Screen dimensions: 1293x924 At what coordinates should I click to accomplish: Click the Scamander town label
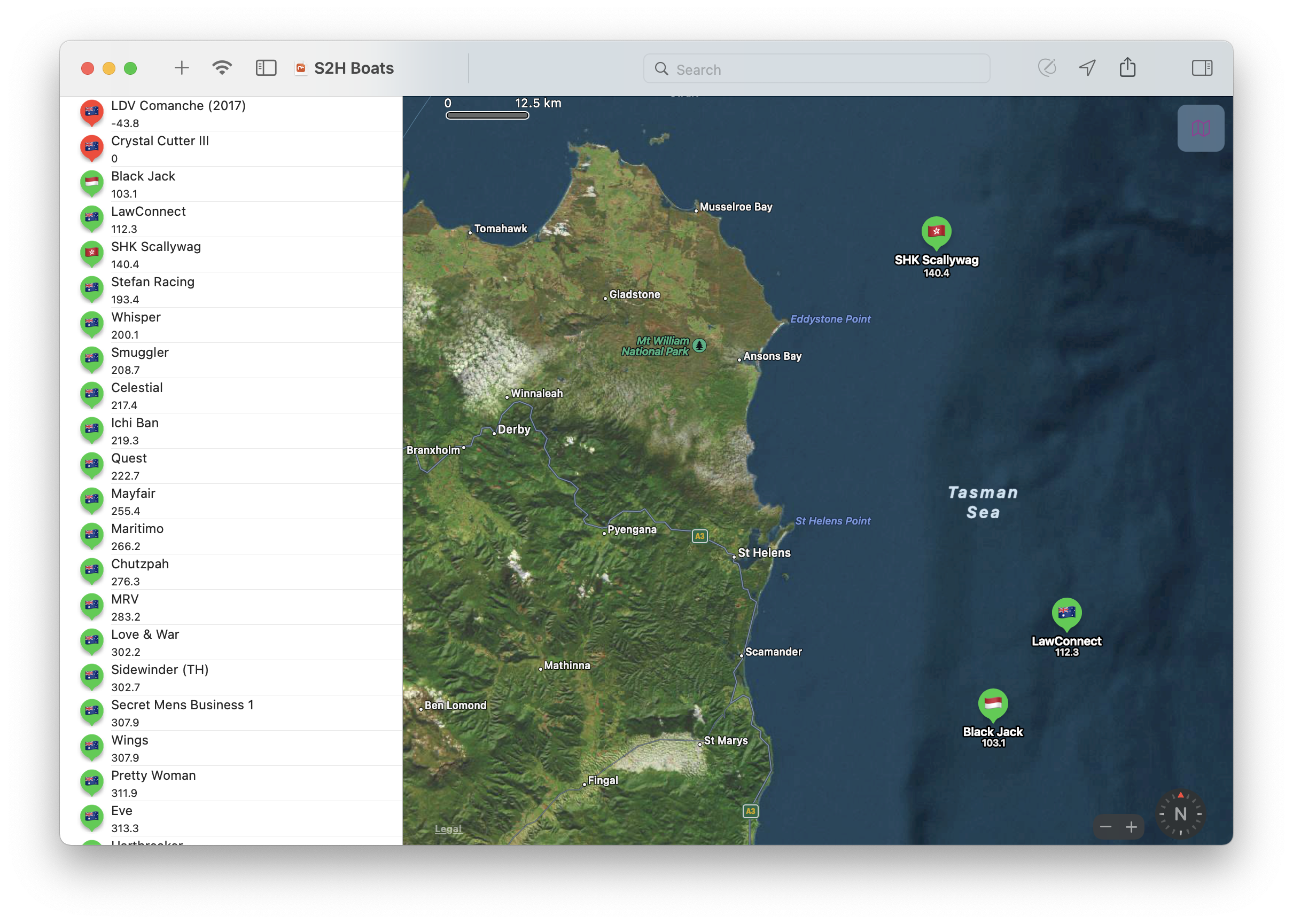point(773,652)
